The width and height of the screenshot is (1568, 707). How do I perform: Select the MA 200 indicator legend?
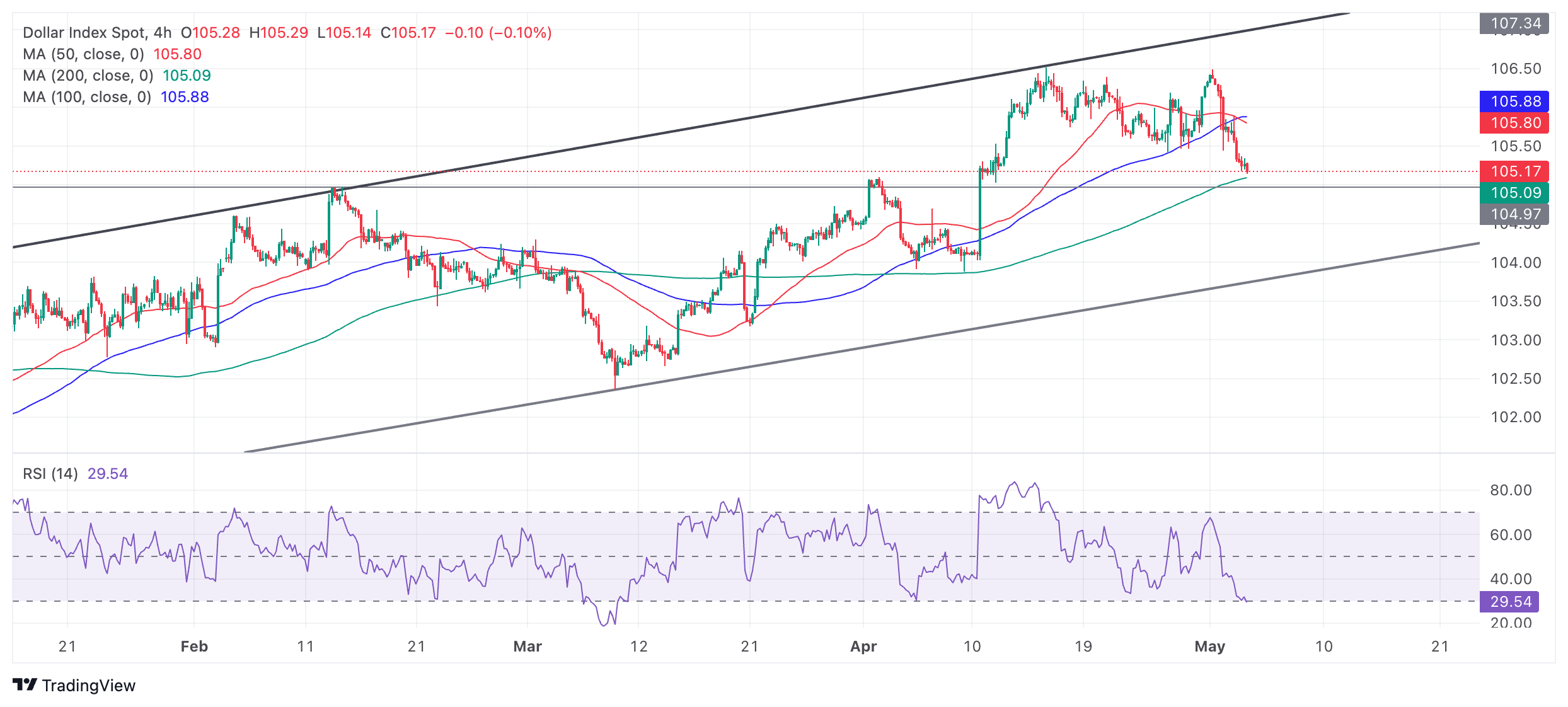coord(88,76)
